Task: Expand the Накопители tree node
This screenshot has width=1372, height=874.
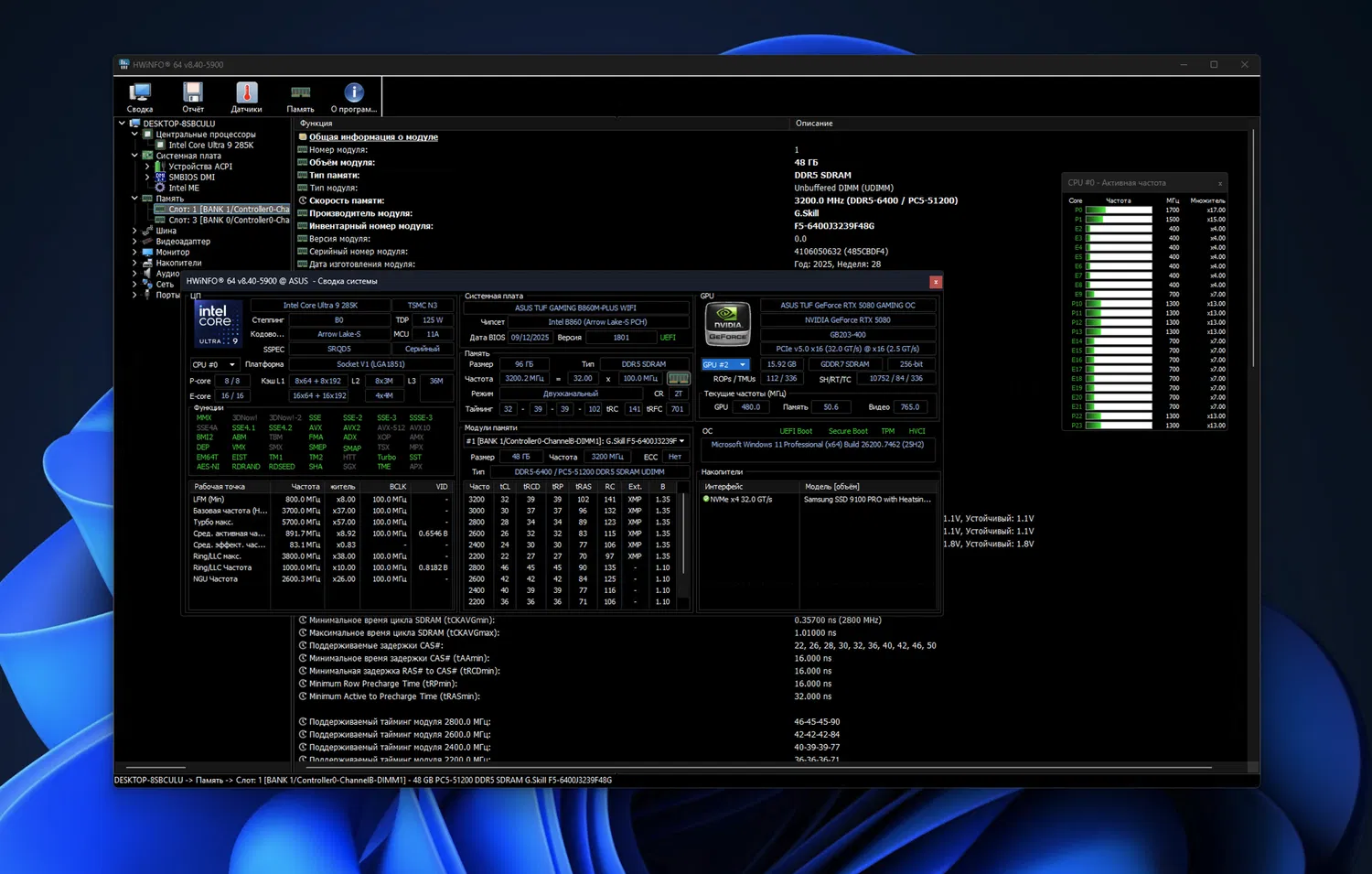Action: click(134, 263)
